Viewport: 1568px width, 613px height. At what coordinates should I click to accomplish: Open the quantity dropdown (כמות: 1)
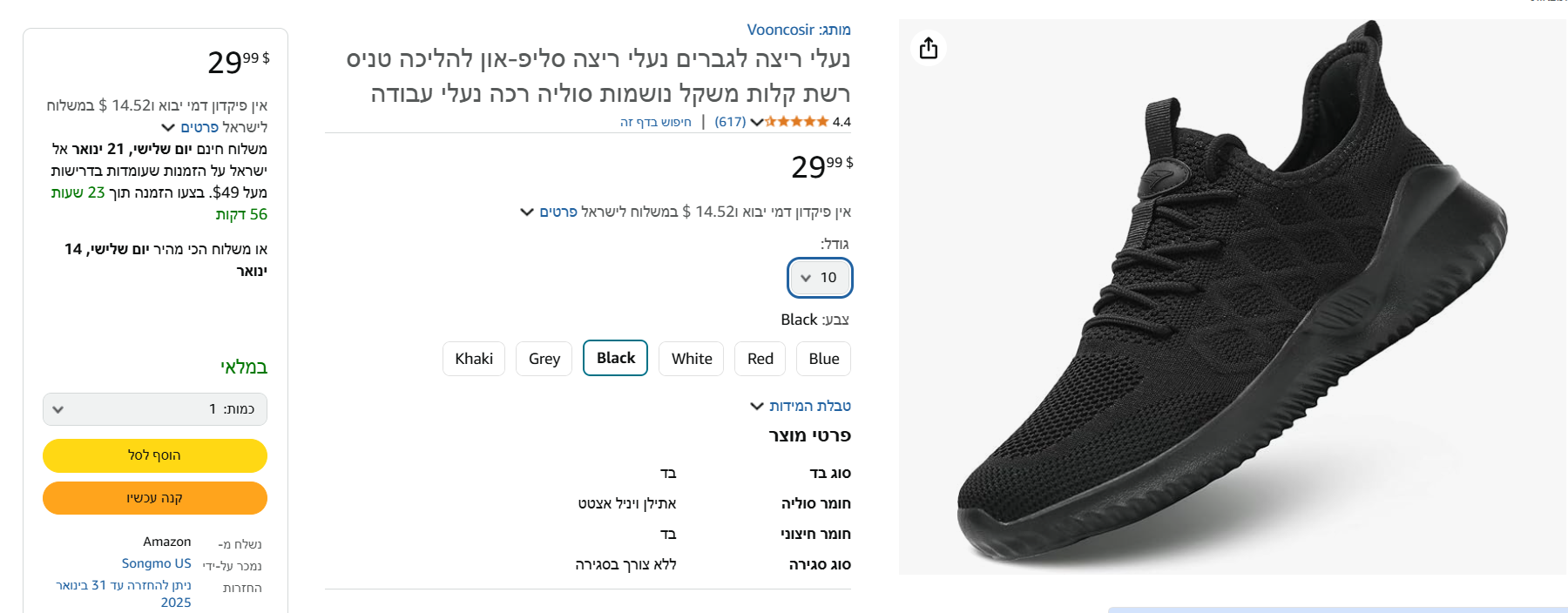[155, 409]
